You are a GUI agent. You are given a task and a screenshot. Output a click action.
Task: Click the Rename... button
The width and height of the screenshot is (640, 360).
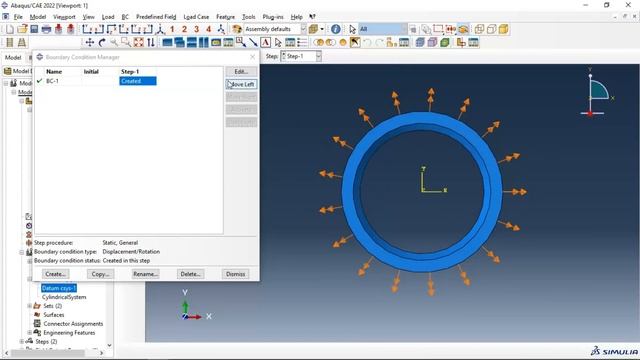[145, 274]
